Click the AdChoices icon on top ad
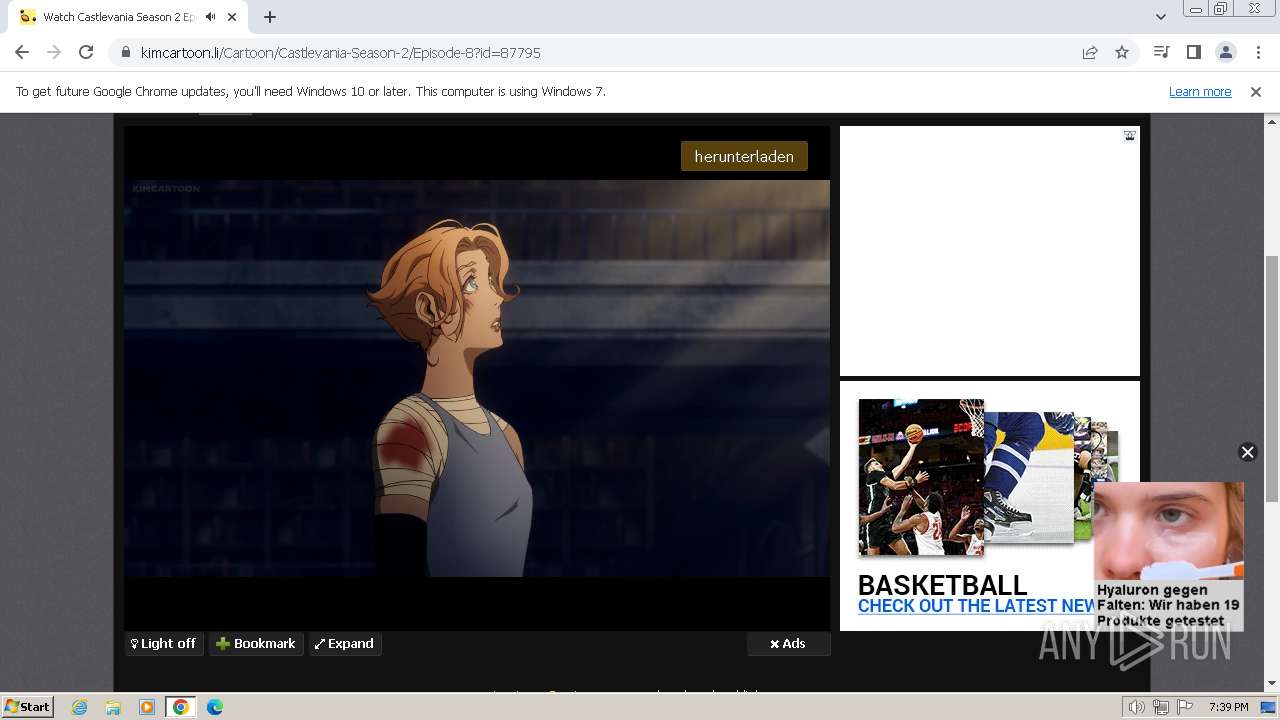The image size is (1280, 720). click(1129, 135)
